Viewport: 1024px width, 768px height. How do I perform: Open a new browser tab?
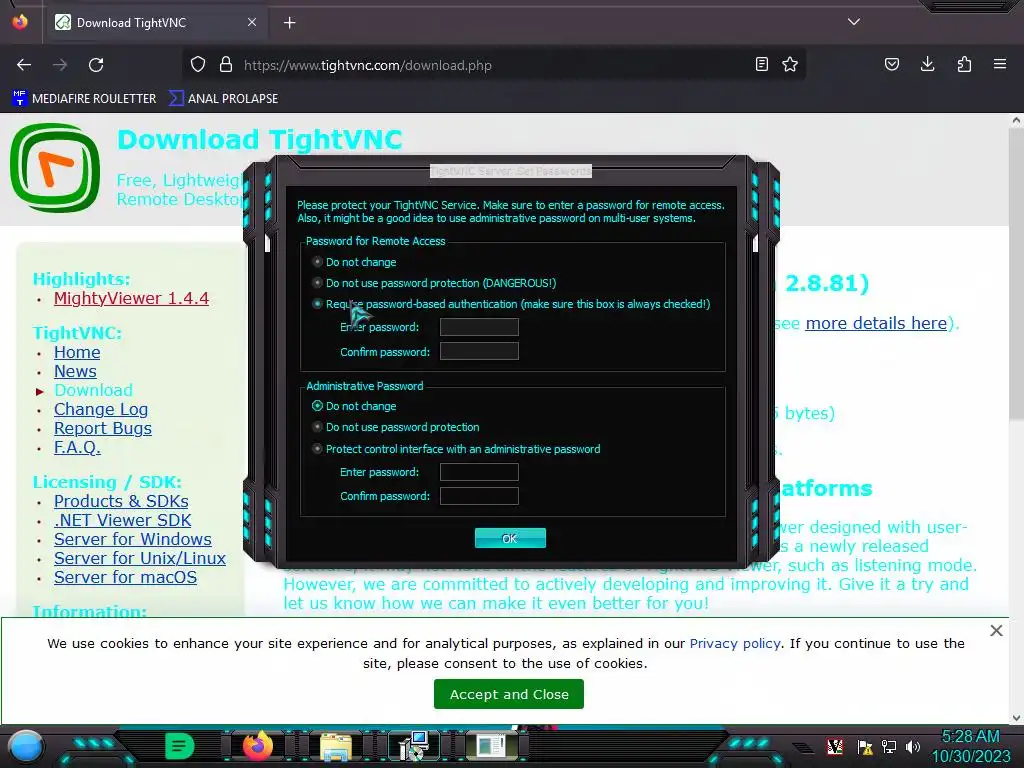[x=289, y=23]
